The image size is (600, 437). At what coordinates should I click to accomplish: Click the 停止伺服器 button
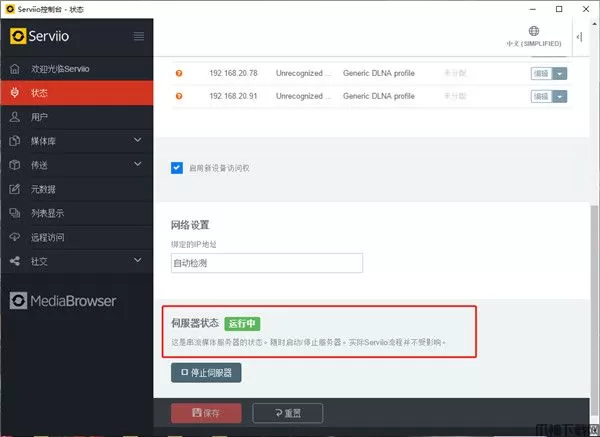pos(206,373)
